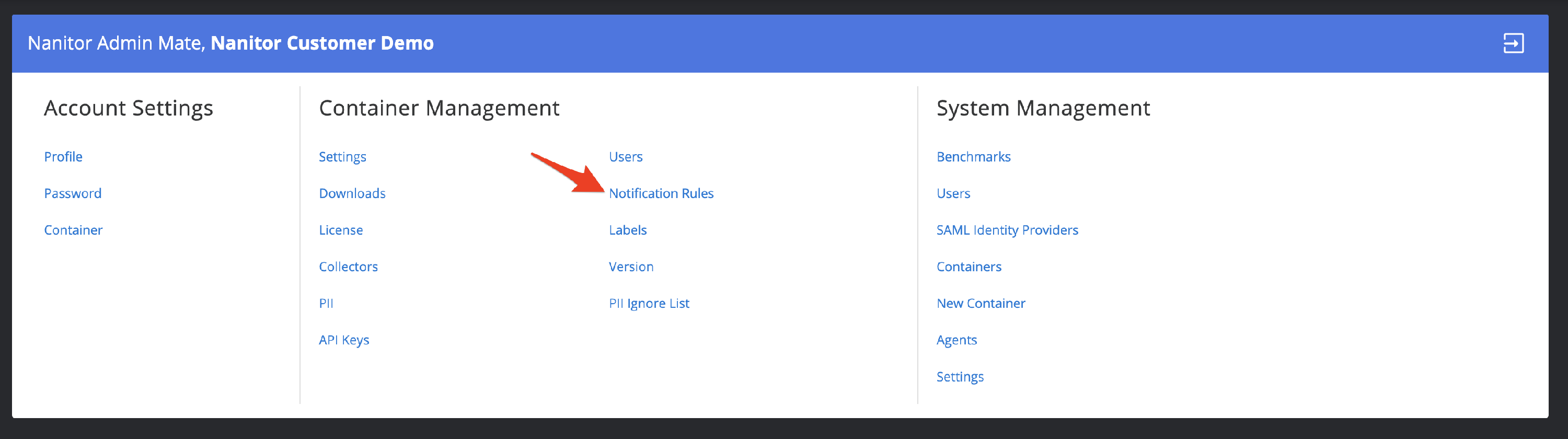Image resolution: width=1568 pixels, height=439 pixels.
Task: Click the New Container link
Action: 980,303
